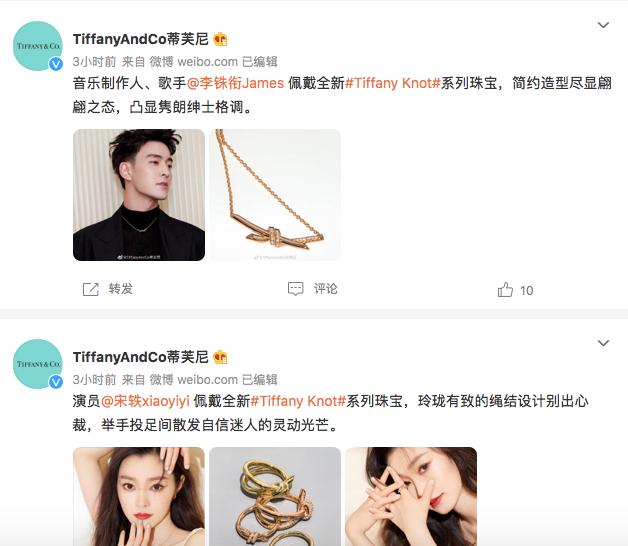Like the first post with thumbs-up icon
The image size is (628, 546).
[505, 289]
